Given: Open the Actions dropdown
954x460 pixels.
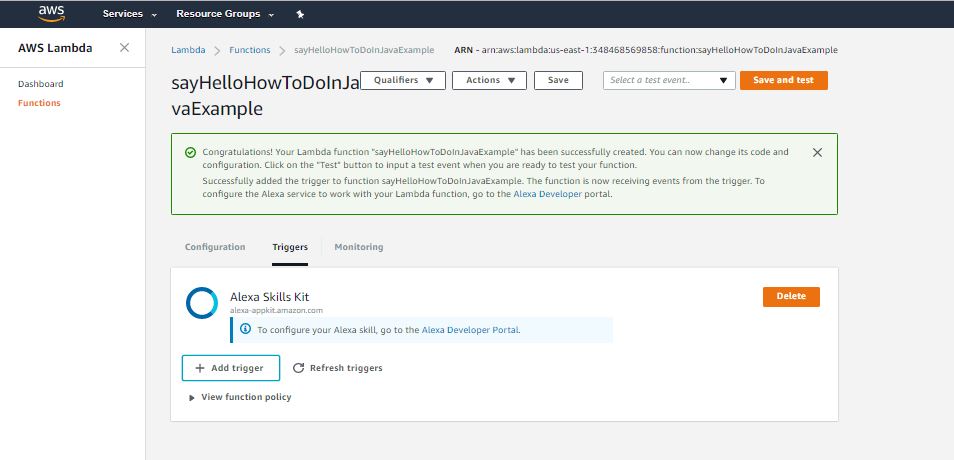Looking at the screenshot, I should point(489,80).
